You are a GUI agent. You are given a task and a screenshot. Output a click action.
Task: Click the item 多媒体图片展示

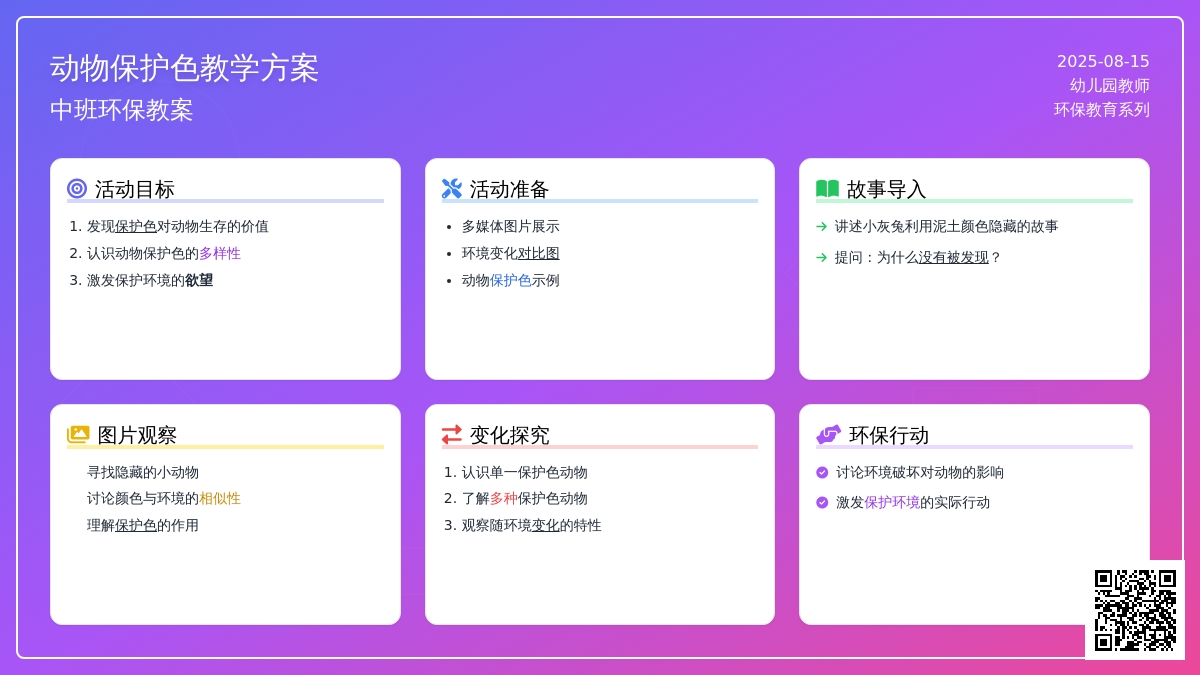point(511,227)
